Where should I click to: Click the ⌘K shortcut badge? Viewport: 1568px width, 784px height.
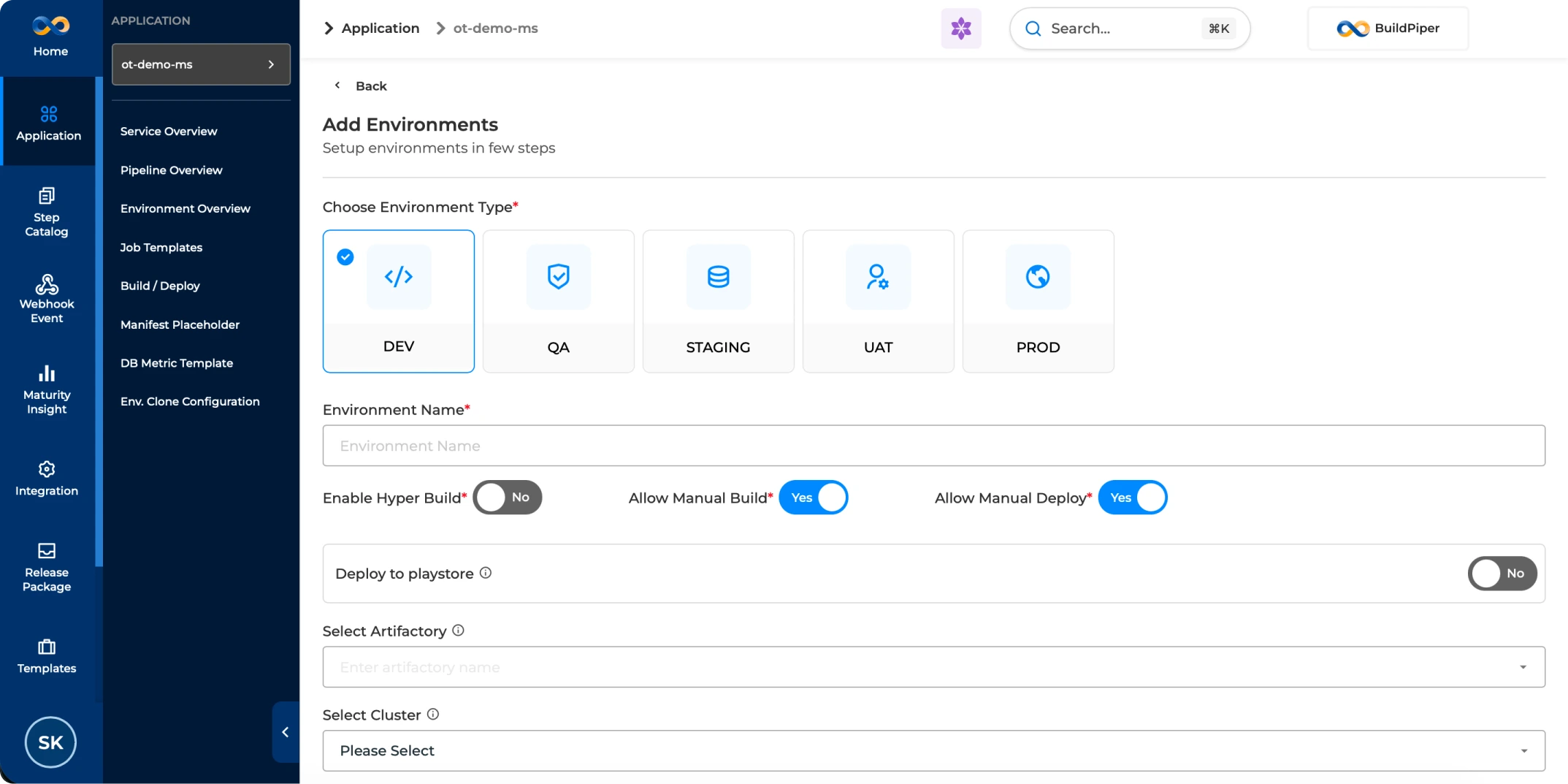(x=1219, y=28)
